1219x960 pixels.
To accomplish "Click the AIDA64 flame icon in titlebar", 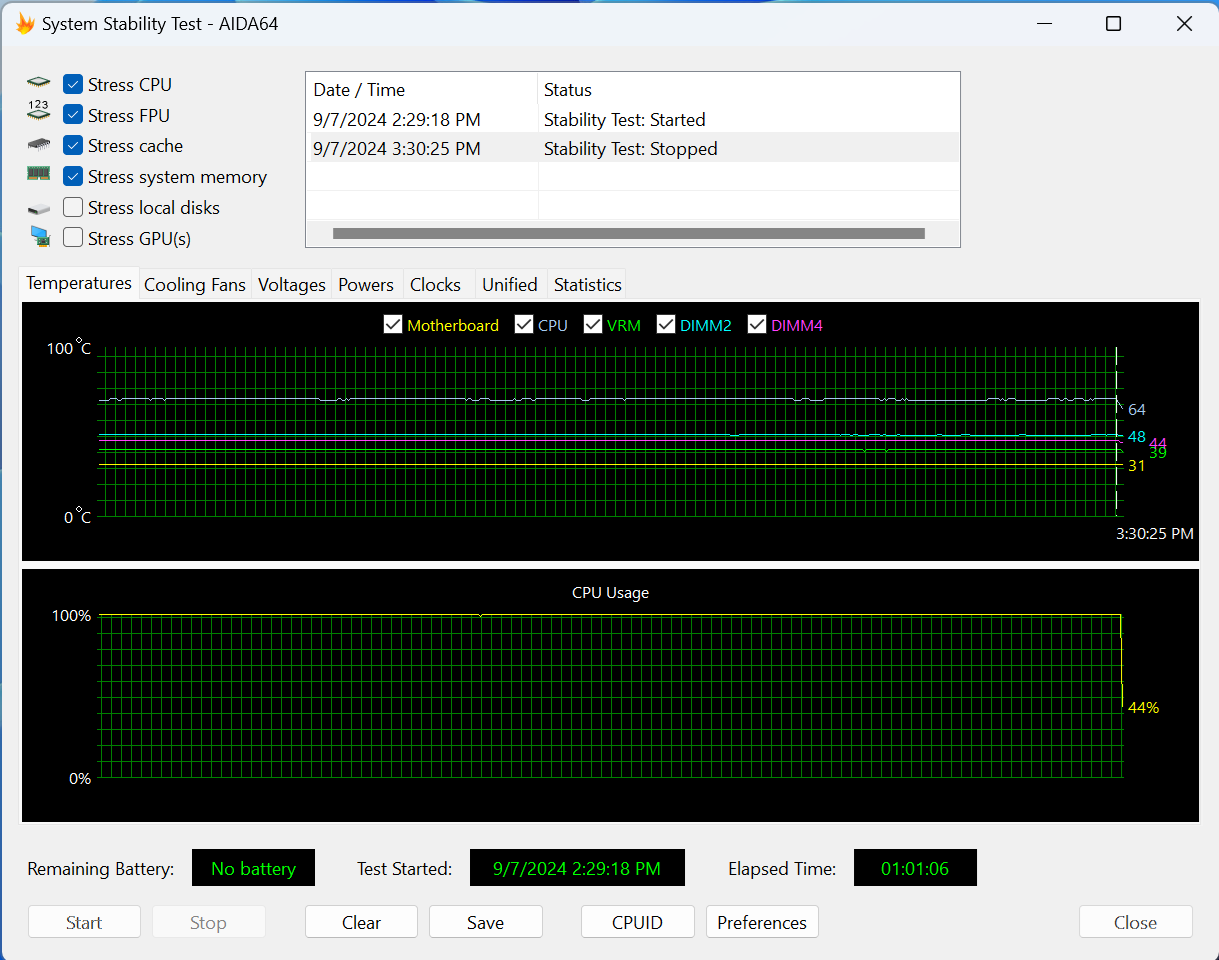I will (25, 22).
